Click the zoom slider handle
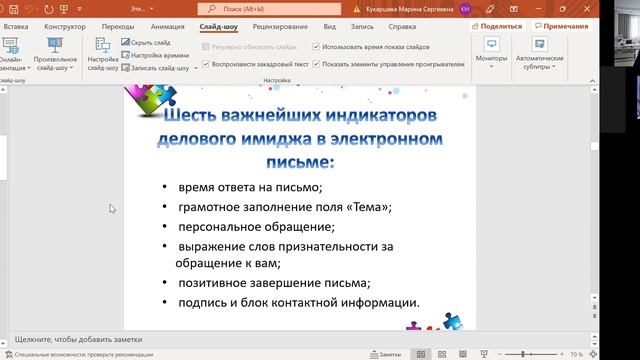Screen dimensions: 640x360 point(523,354)
